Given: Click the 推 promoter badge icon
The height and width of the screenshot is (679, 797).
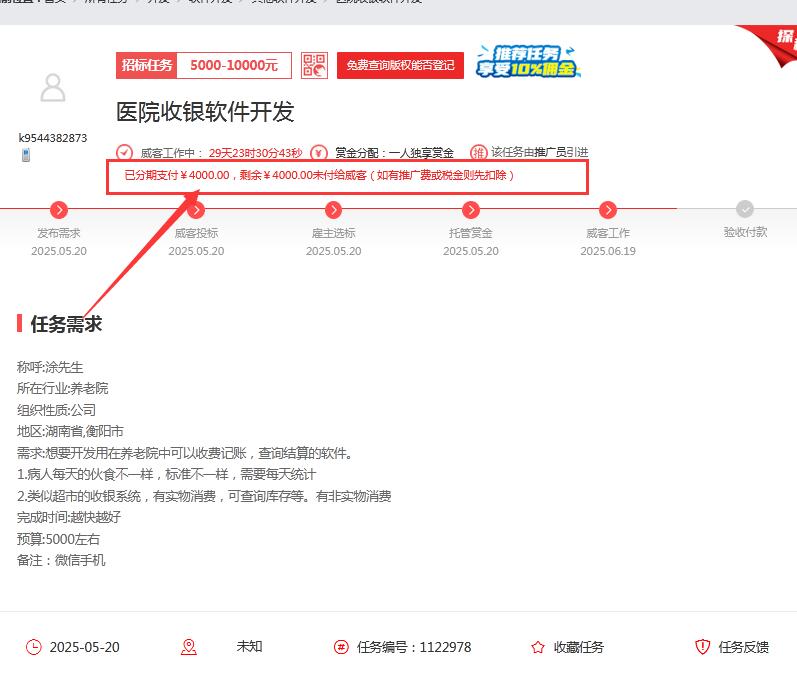Looking at the screenshot, I should coord(478,152).
